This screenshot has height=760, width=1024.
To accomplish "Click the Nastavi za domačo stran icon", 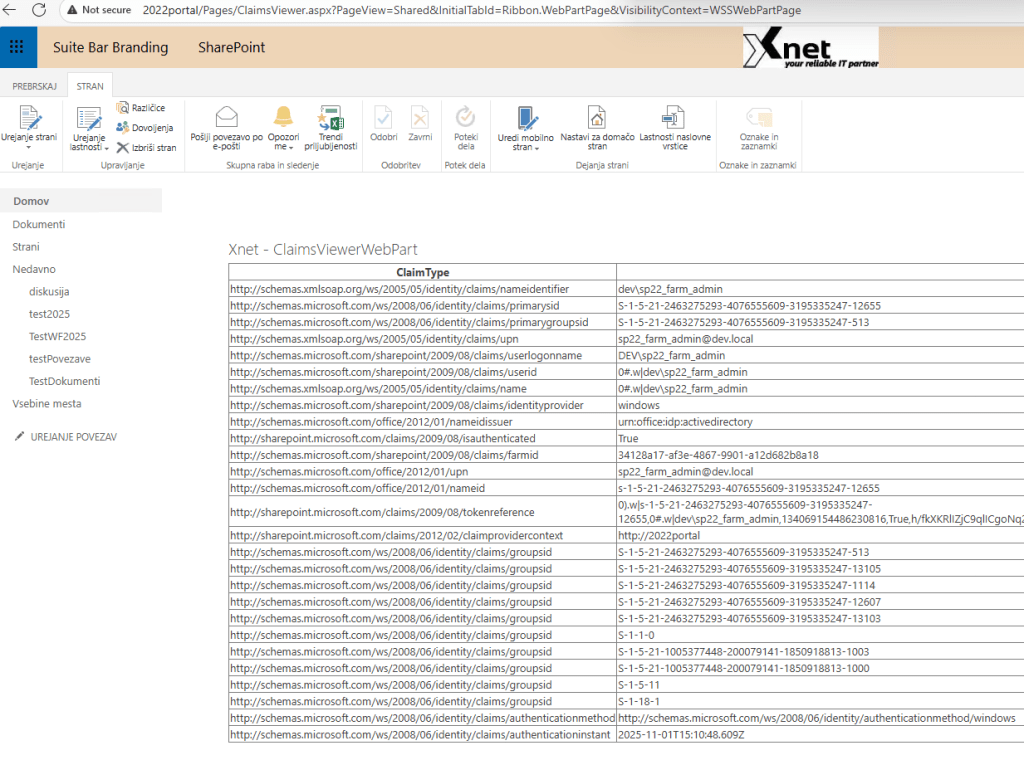I will (596, 118).
